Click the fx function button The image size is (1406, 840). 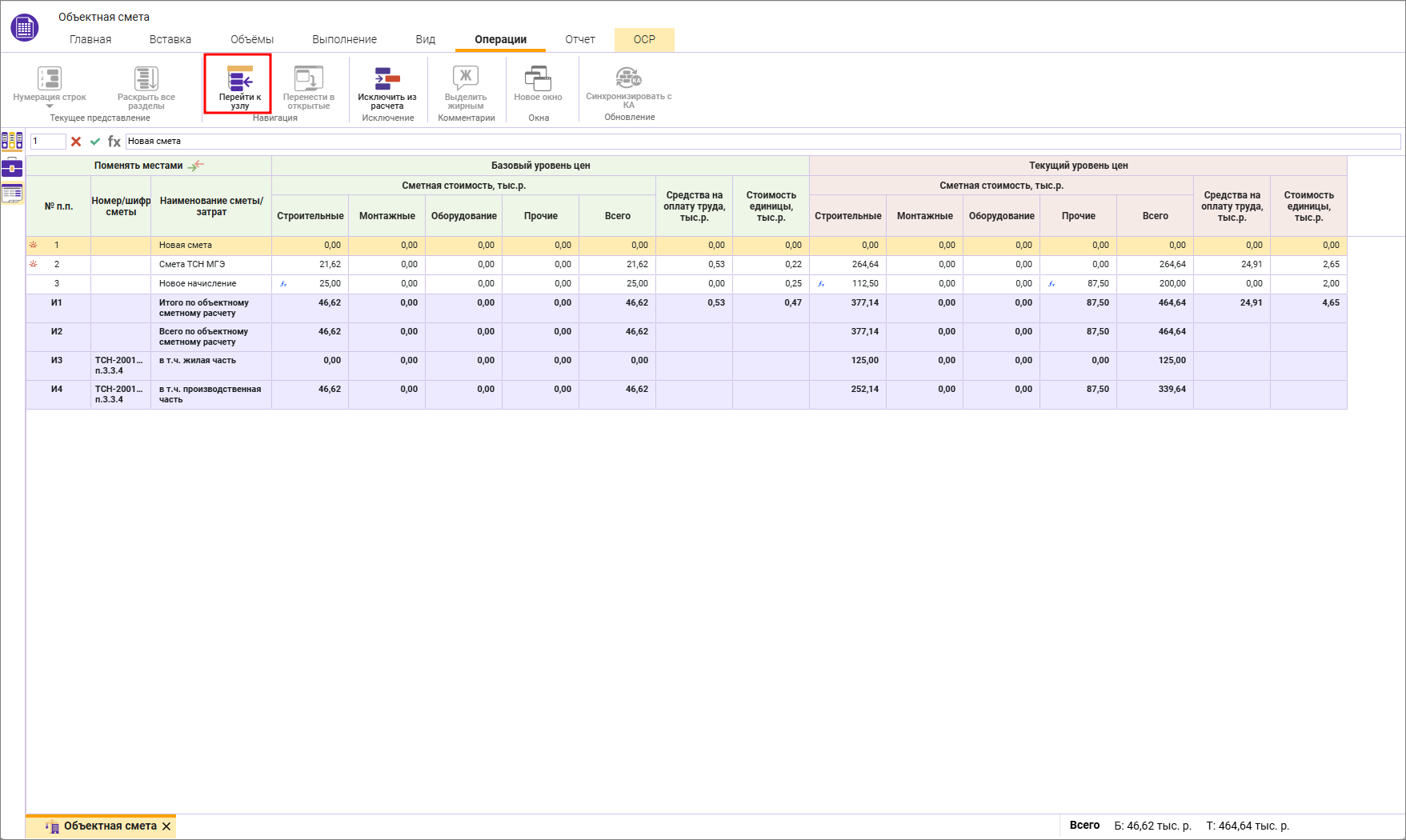pos(114,142)
